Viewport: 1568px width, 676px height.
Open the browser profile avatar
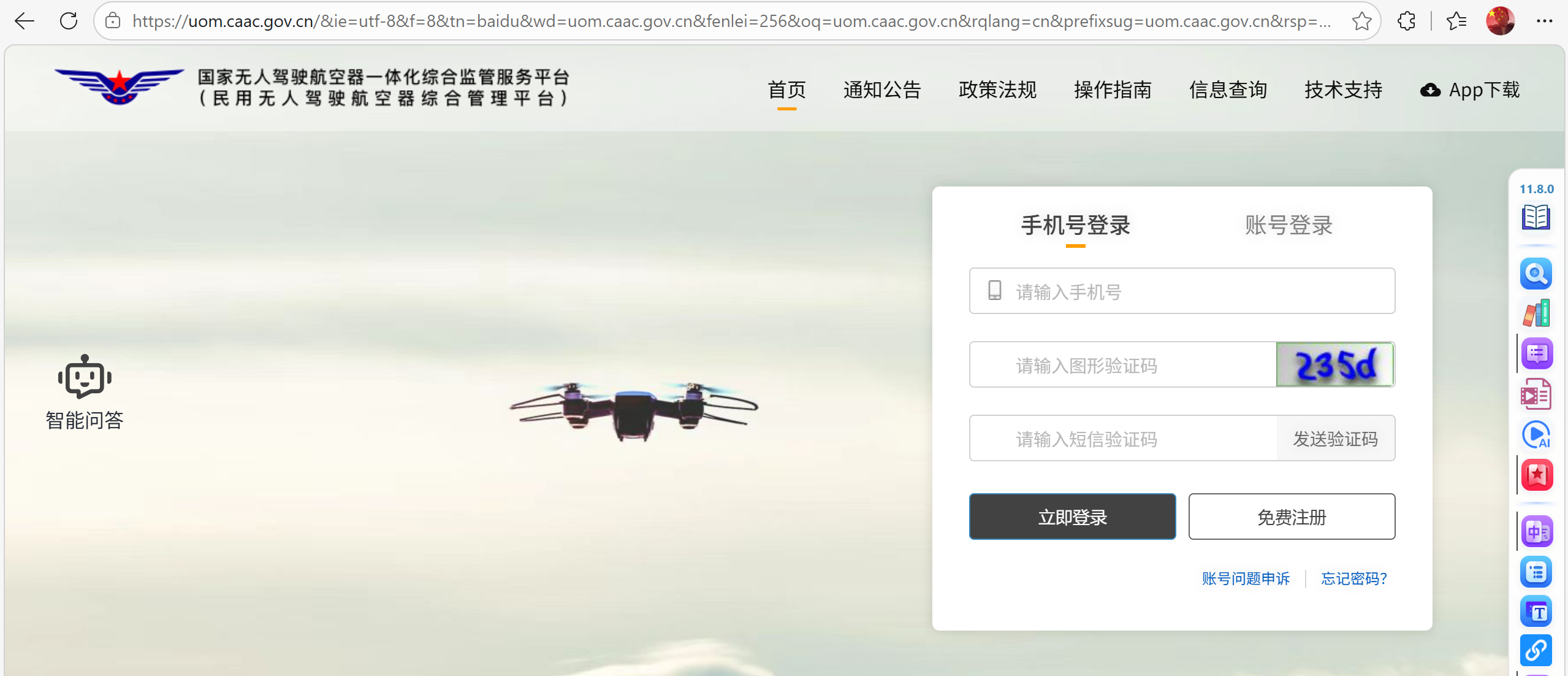[x=1500, y=21]
